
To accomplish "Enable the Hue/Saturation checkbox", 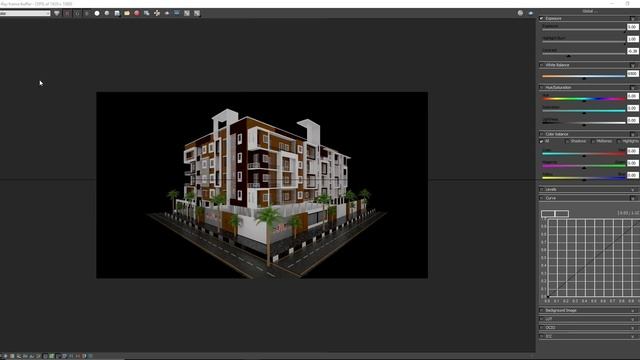I will 542,87.
